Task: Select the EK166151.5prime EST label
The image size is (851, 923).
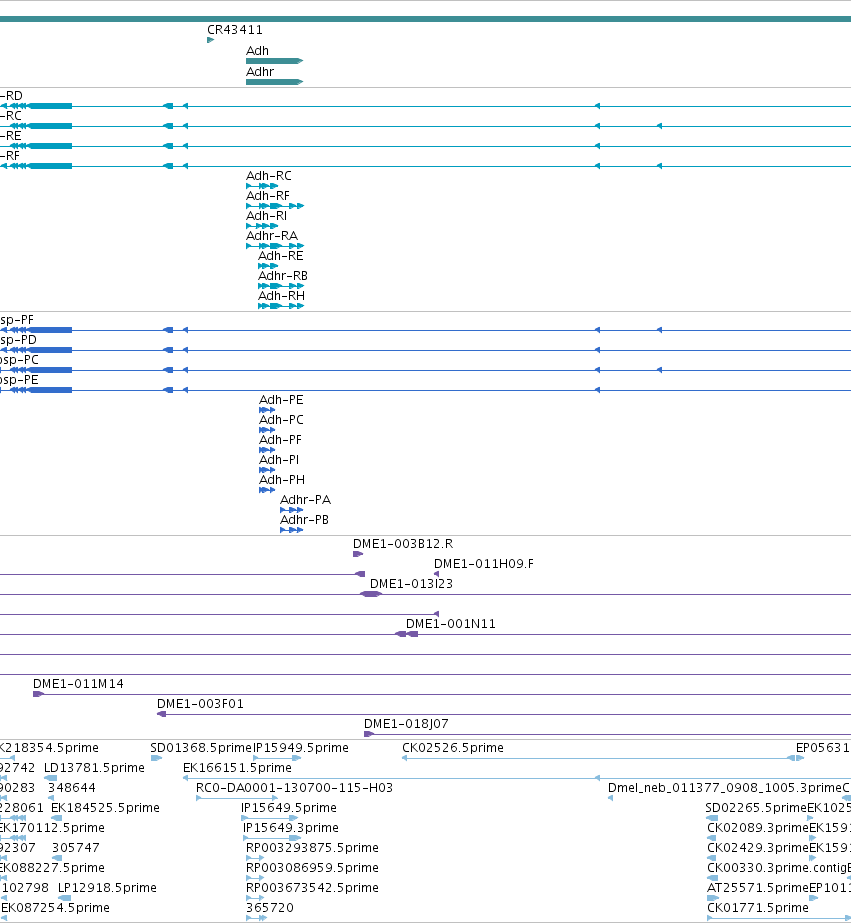Action: pyautogui.click(x=237, y=768)
